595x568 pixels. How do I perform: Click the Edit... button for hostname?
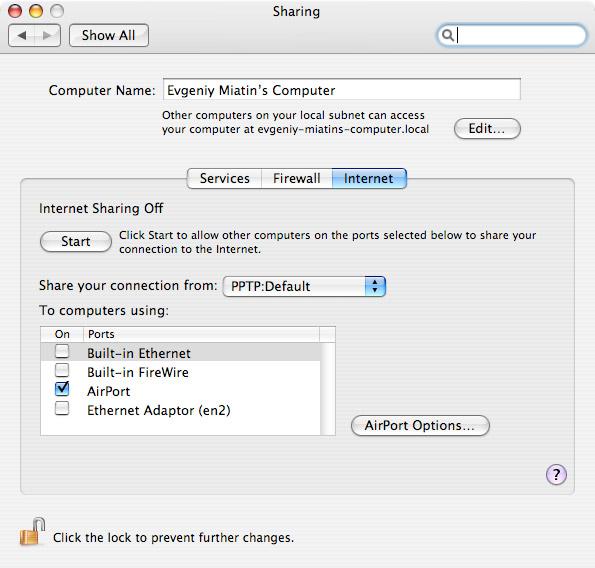point(487,129)
